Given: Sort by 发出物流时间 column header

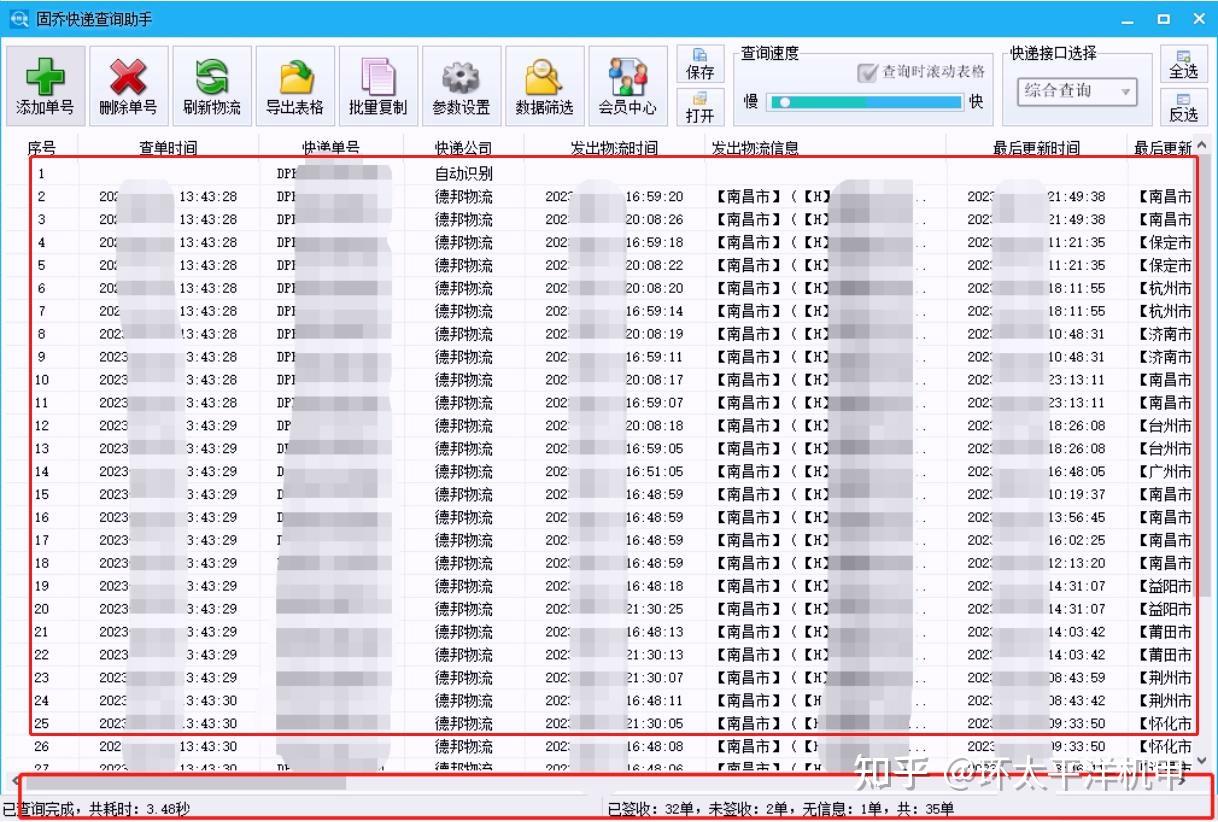Looking at the screenshot, I should point(614,148).
